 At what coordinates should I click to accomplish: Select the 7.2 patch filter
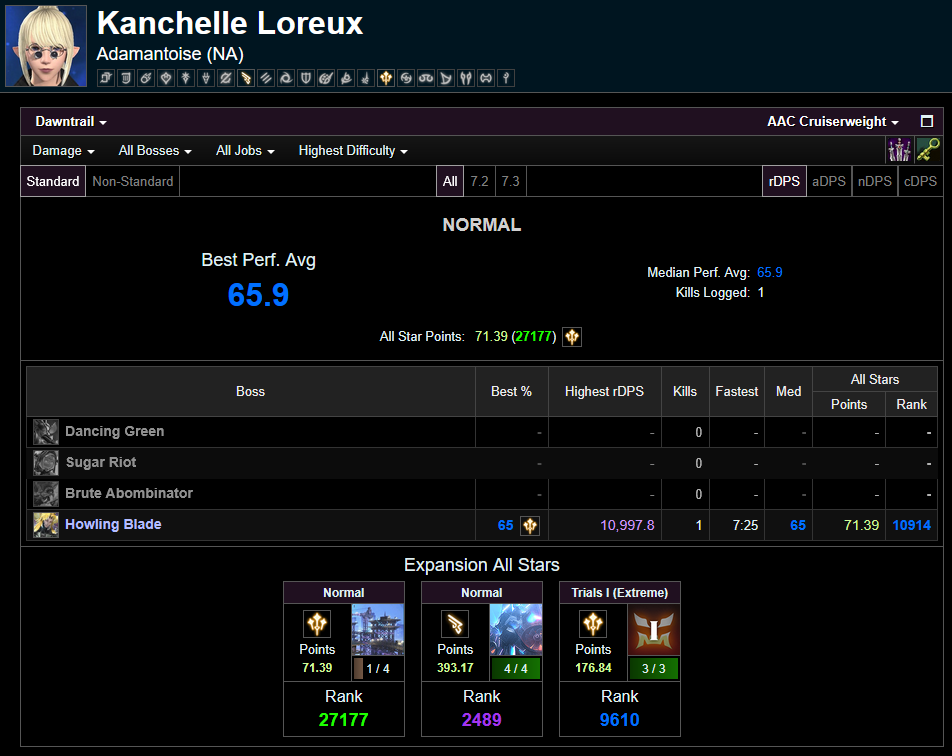point(479,181)
